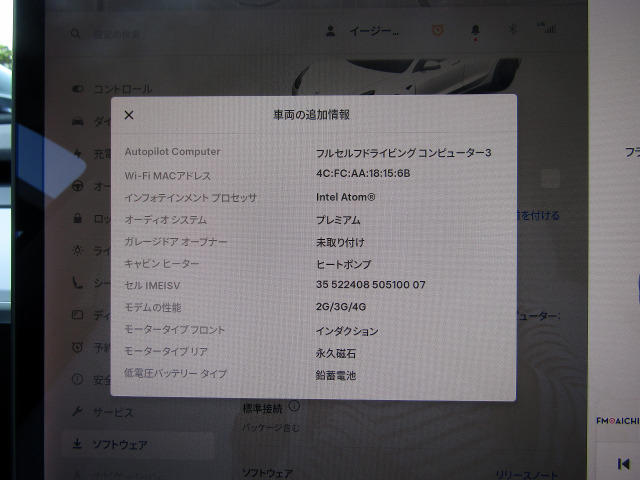Click the LTE signal strength icon
Image resolution: width=640 pixels, height=480 pixels.
point(547,28)
